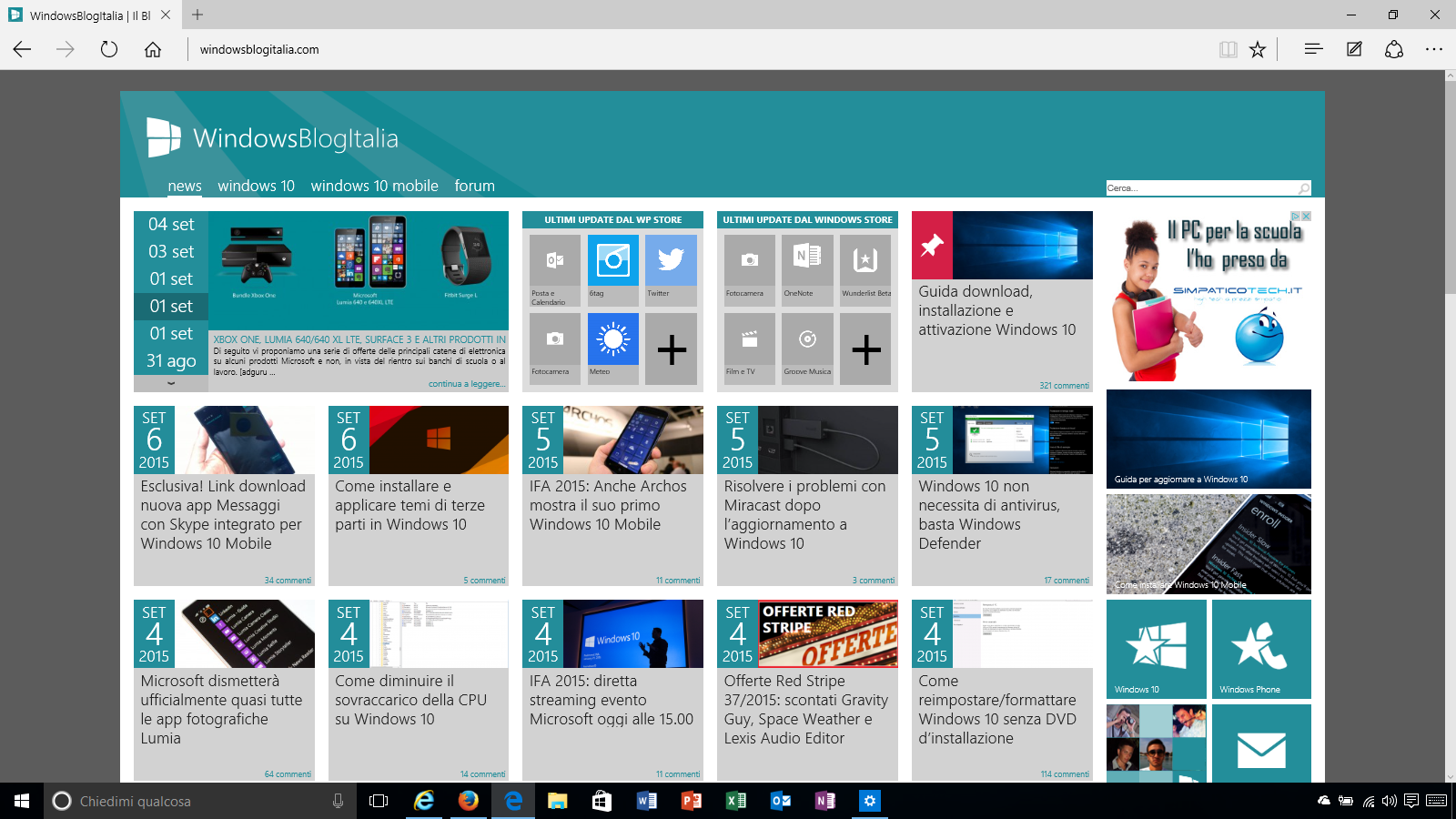
Task: Click the search magnifier icon in Cerca box
Action: click(1304, 188)
